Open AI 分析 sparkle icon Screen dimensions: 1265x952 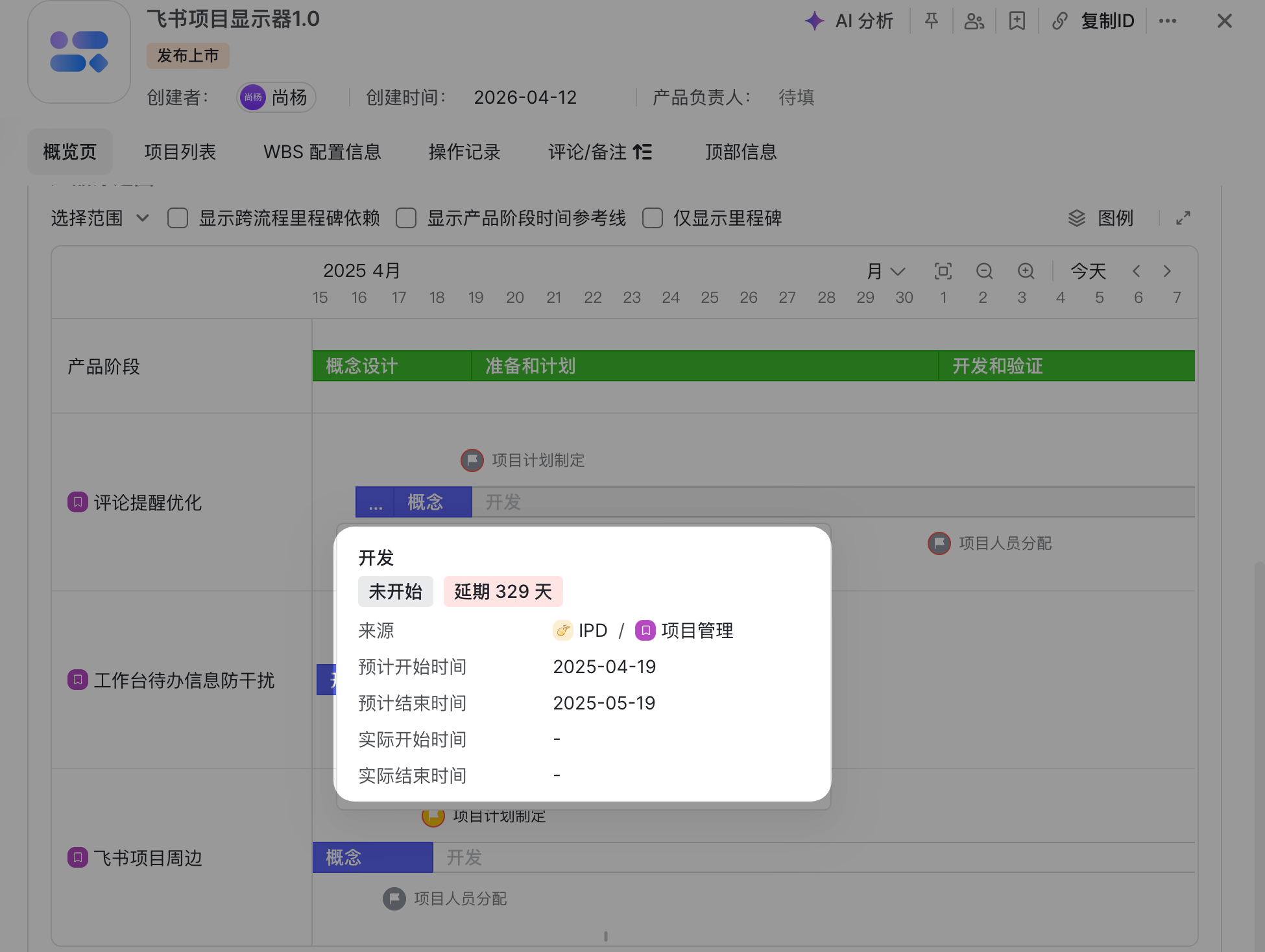click(x=815, y=21)
